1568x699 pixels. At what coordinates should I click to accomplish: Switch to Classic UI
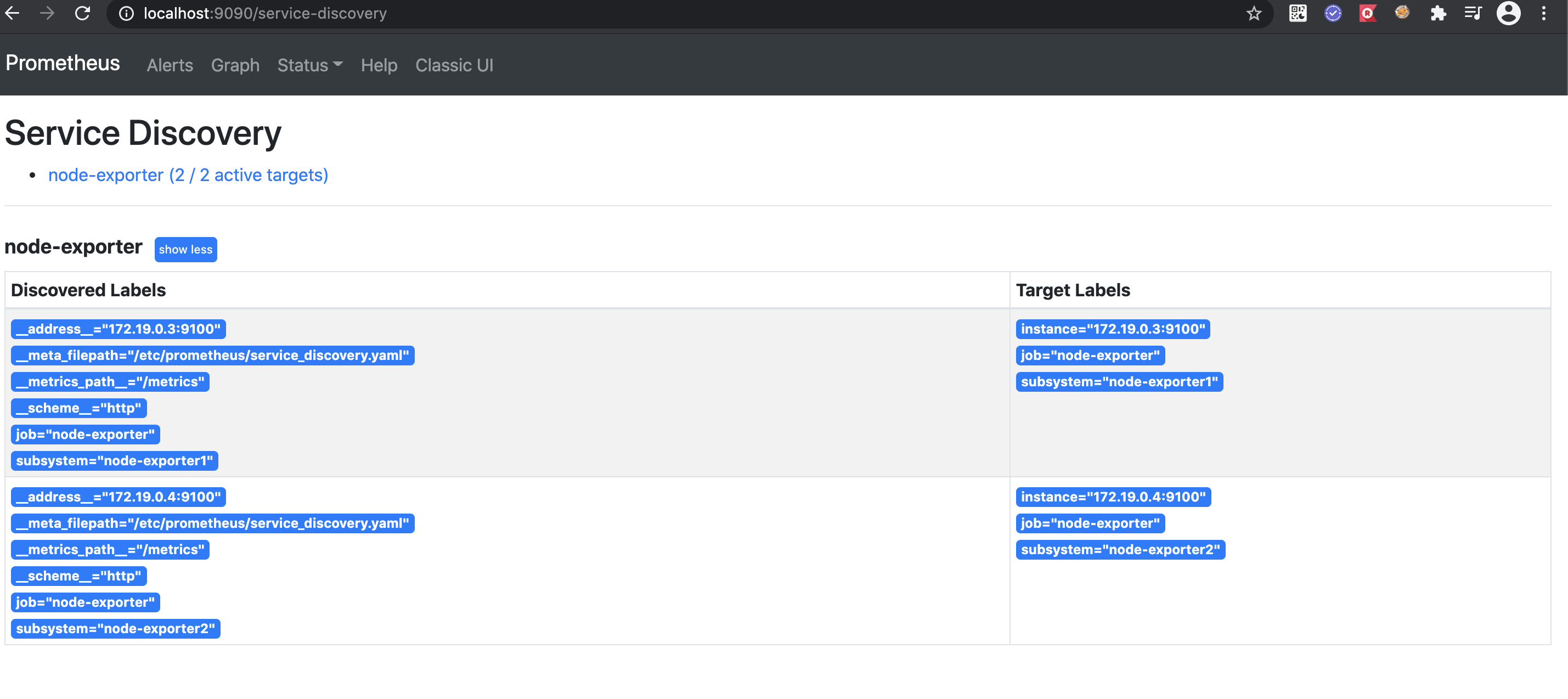[454, 65]
